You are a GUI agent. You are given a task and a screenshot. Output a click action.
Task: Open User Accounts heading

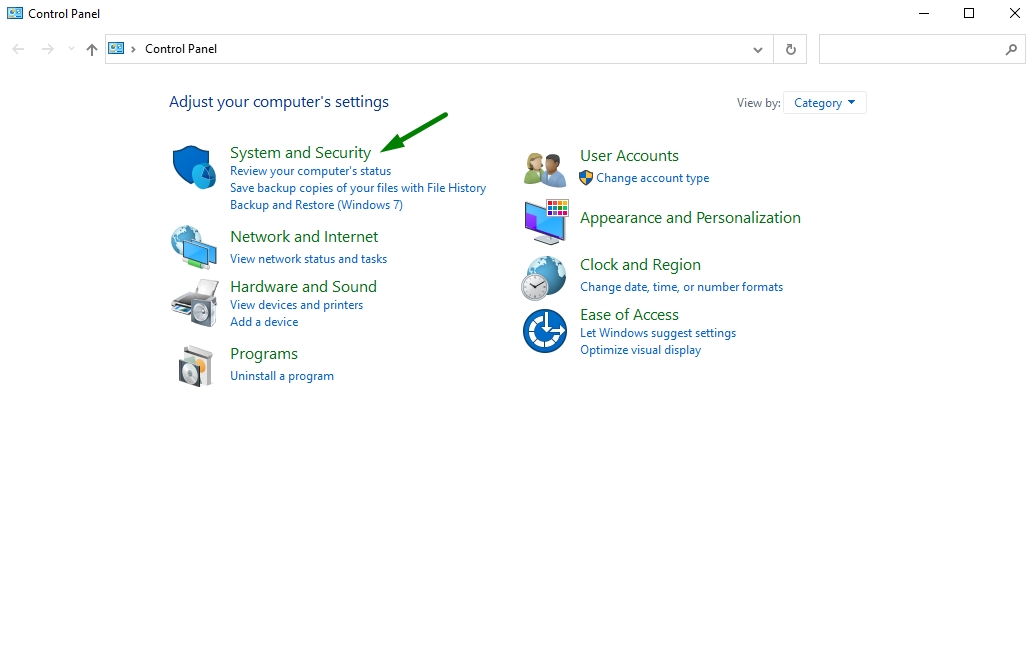point(629,156)
